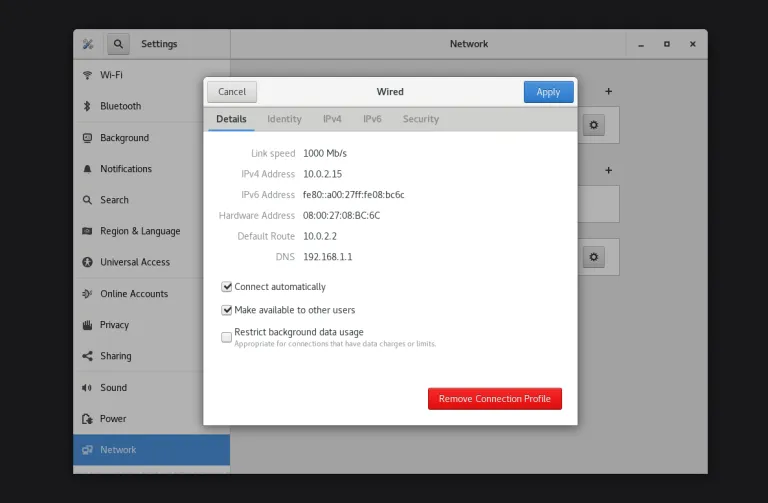The height and width of the screenshot is (503, 768).
Task: Click the Sharing icon in sidebar
Action: (87, 356)
